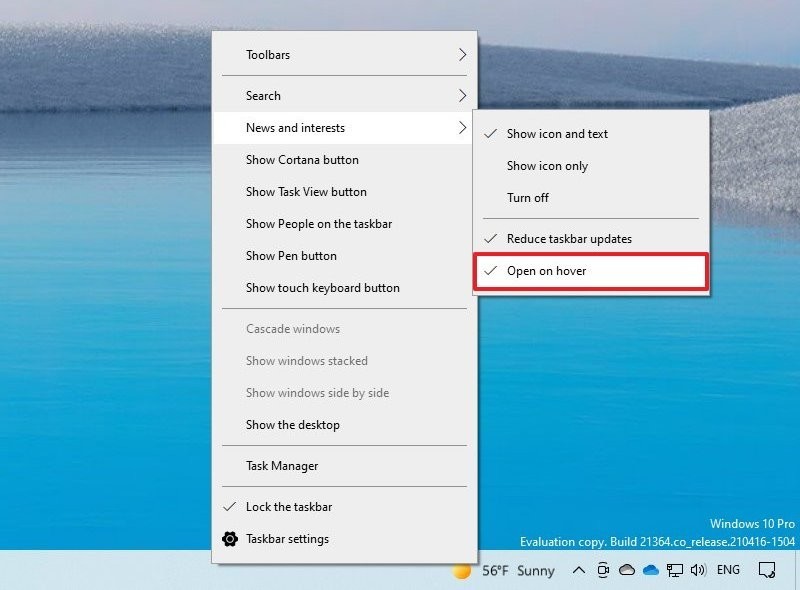Open Taskbar settings gear icon

coord(230,539)
